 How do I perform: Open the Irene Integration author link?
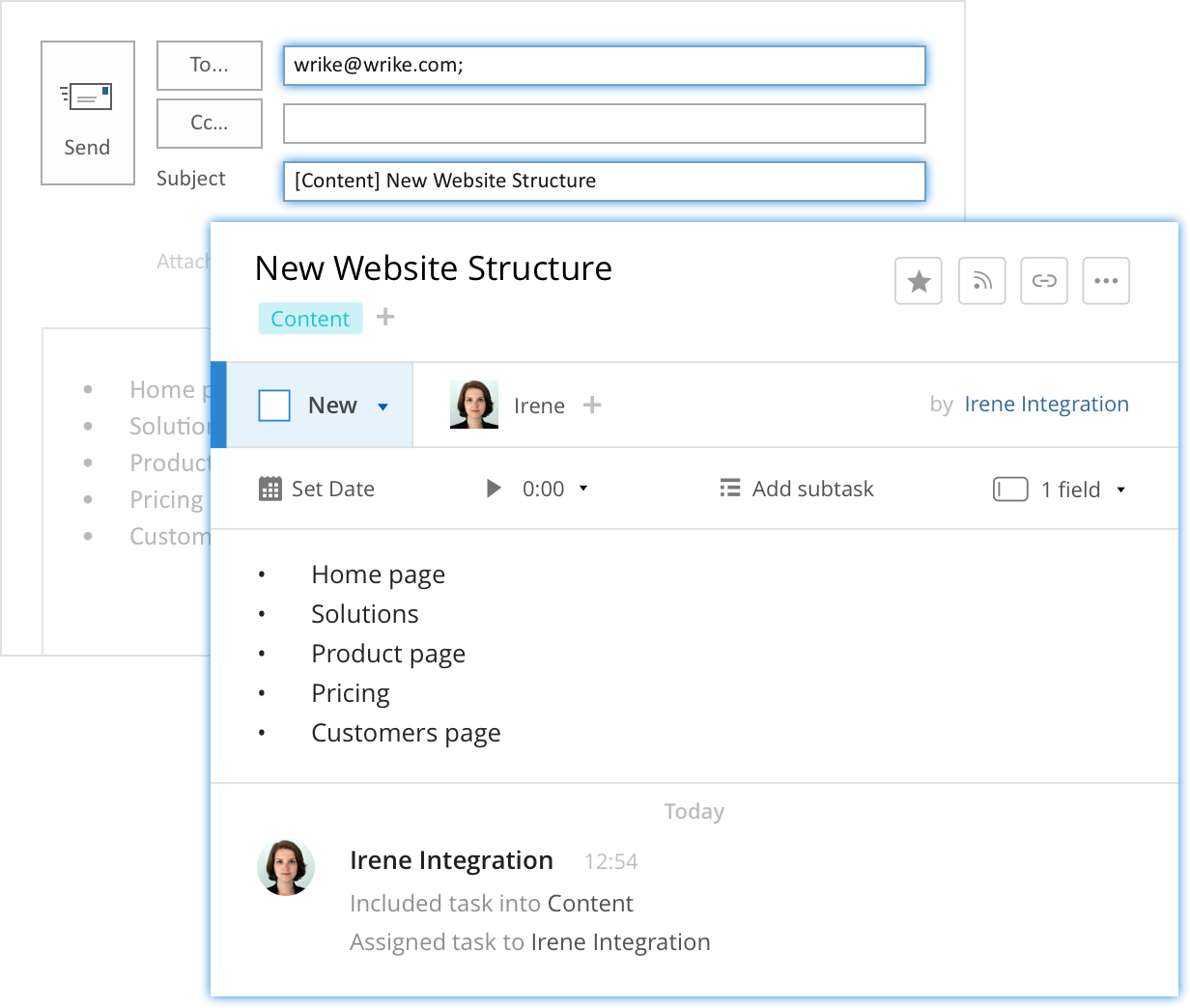(1046, 404)
